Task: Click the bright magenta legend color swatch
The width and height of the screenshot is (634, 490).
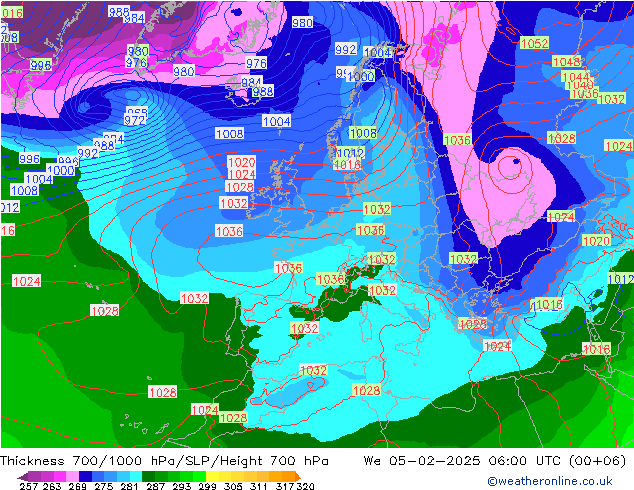Action: [60, 476]
